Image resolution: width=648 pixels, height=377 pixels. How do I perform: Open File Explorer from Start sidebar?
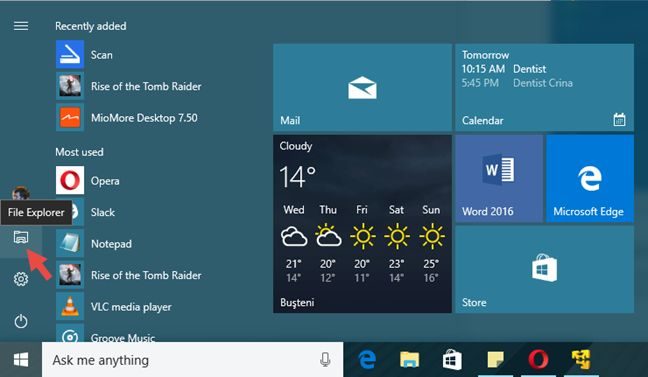coord(21,237)
